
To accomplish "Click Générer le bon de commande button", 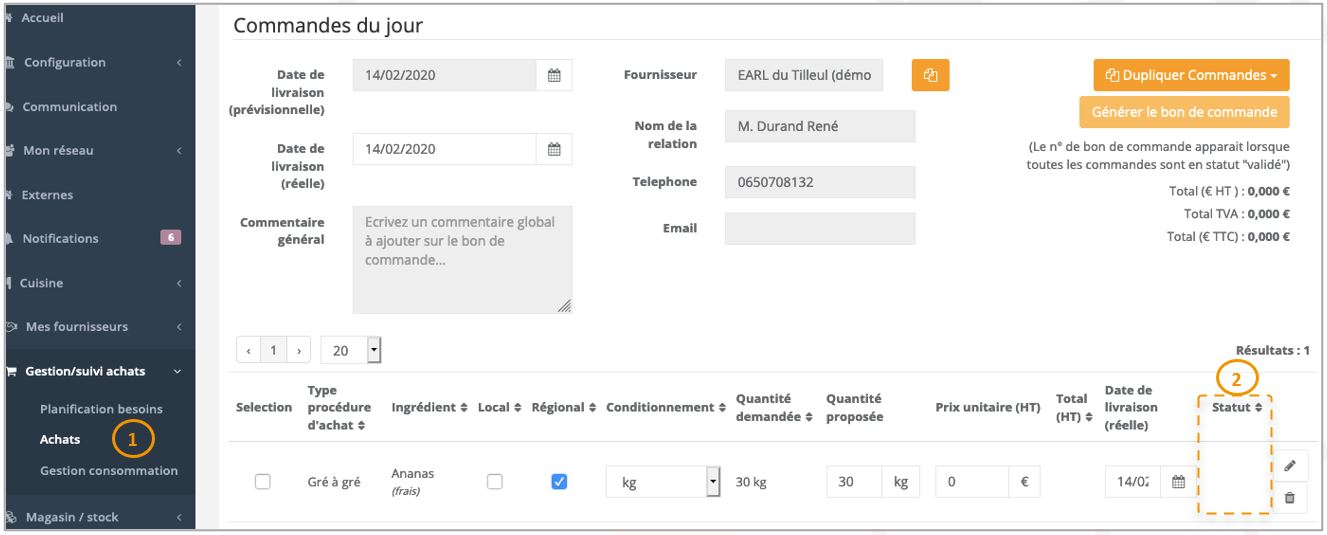I will pos(1184,112).
